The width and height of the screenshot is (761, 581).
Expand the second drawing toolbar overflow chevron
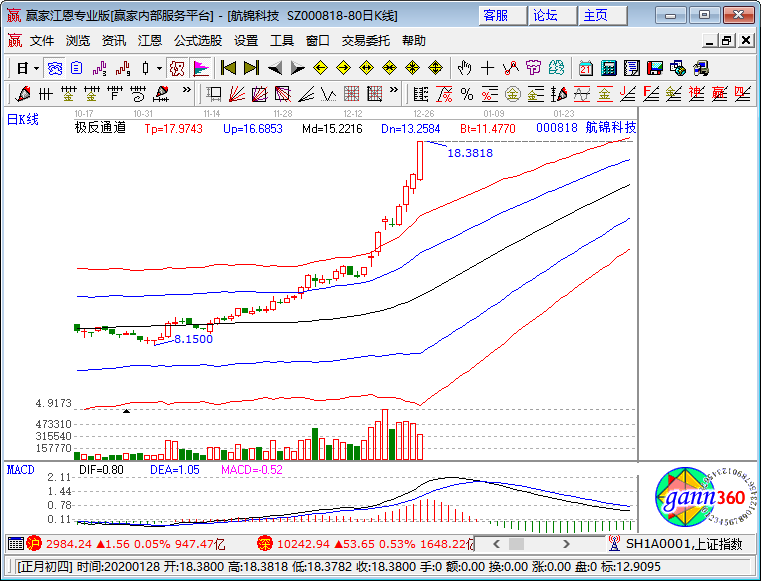coord(394,90)
